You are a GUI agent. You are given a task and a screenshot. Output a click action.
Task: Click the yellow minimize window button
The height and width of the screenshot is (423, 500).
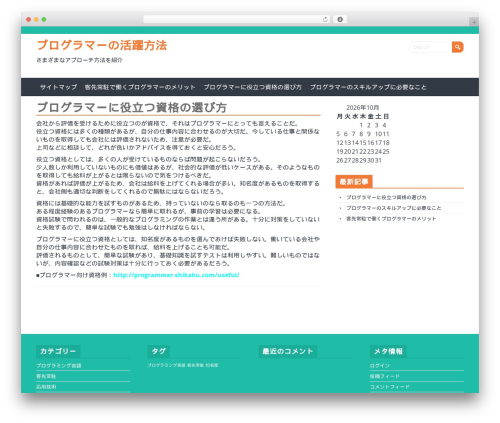point(36,19)
